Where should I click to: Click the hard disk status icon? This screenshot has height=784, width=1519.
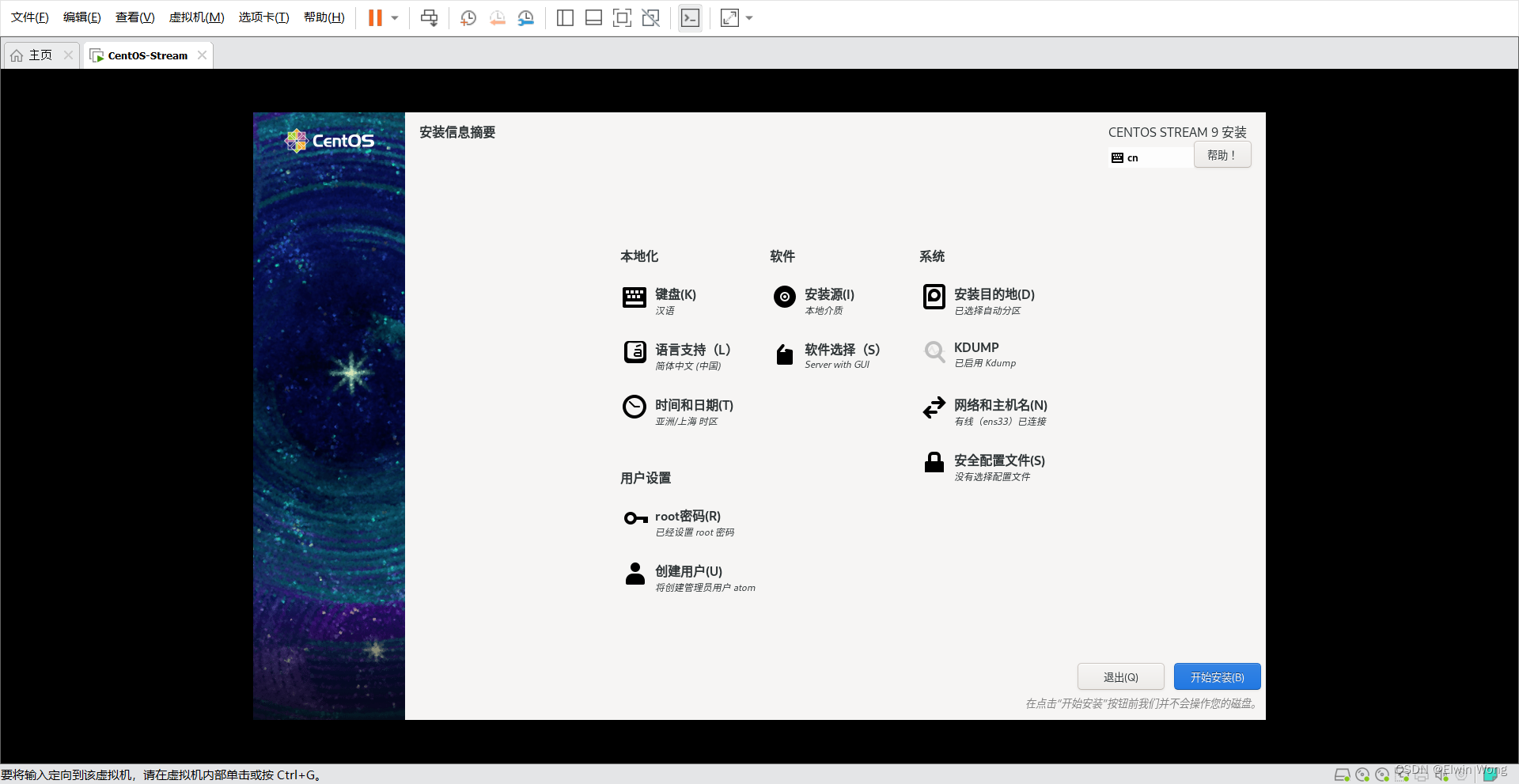1343,775
